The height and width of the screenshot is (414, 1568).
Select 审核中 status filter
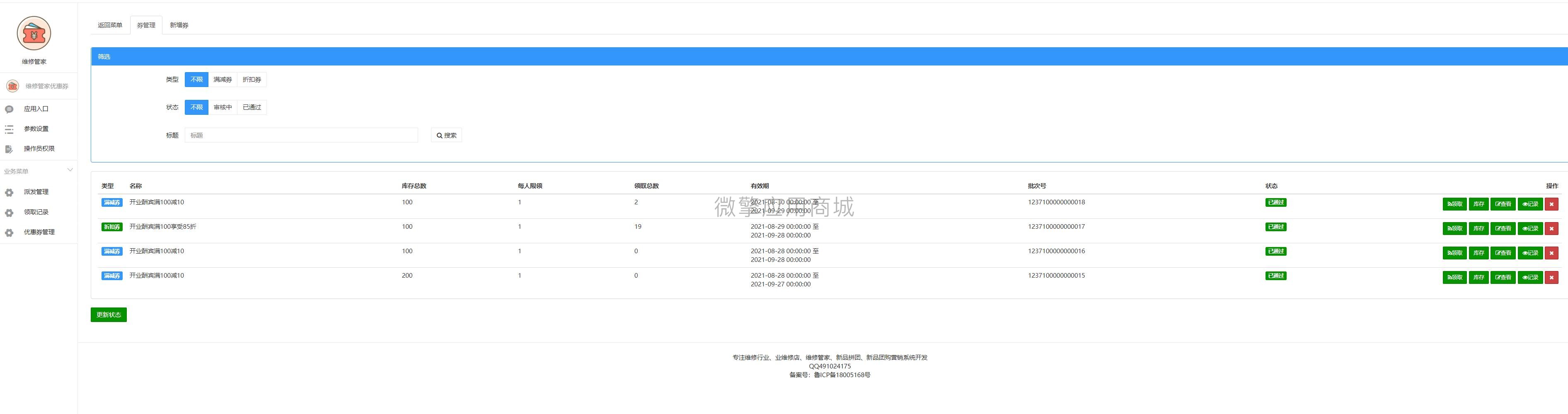click(x=223, y=108)
